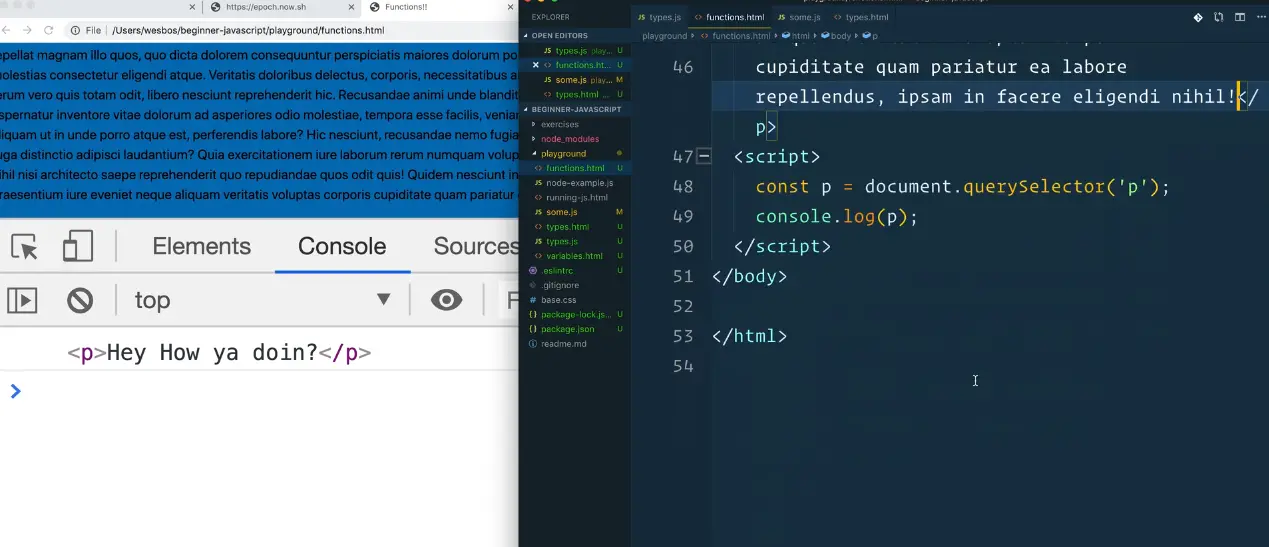Expand the exercises folder in Explorer
The image size is (1269, 547).
click(x=559, y=124)
